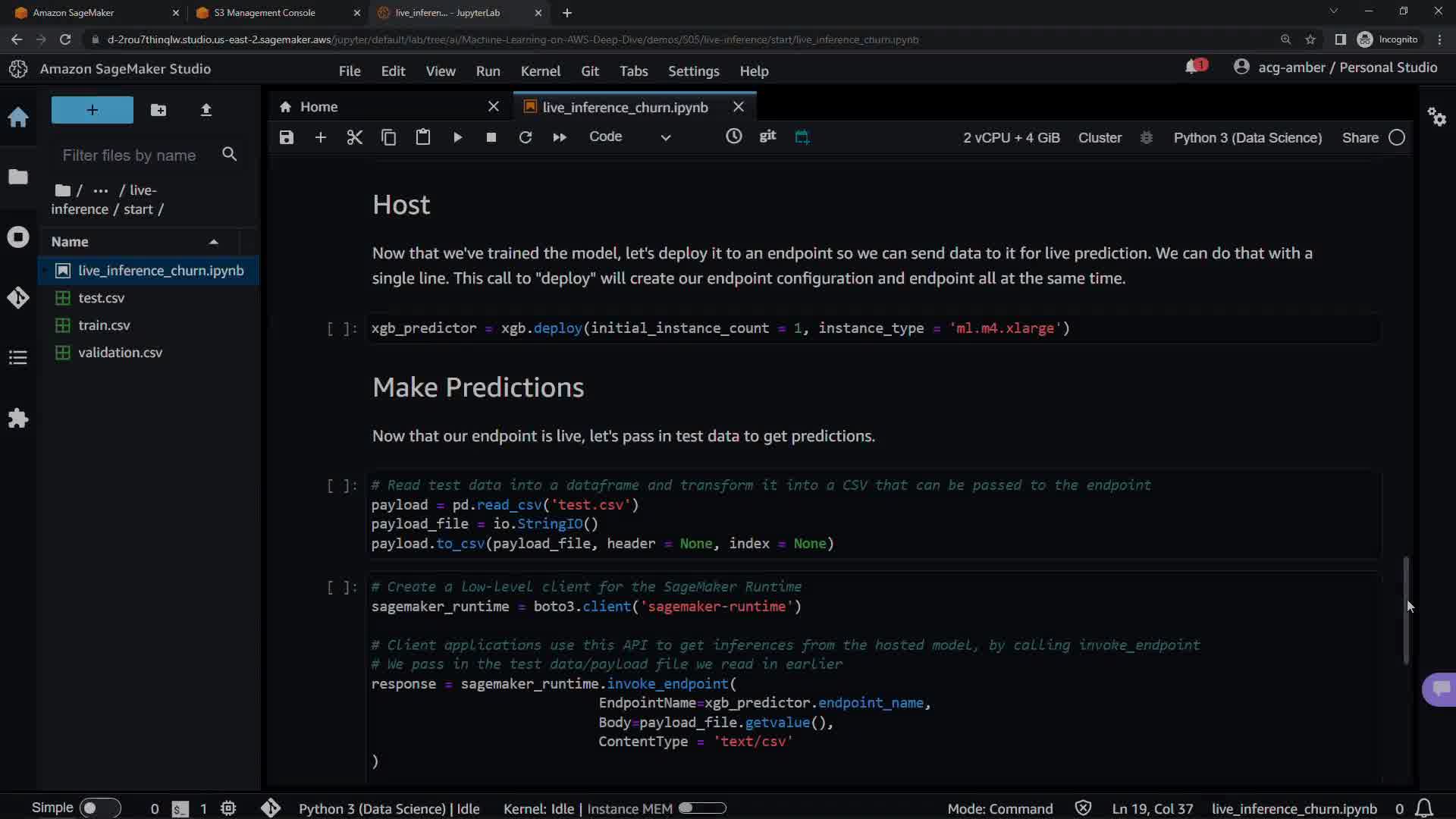Viewport: 1456px width, 819px height.
Task: Sort files using the Name column arrow
Action: click(x=214, y=242)
